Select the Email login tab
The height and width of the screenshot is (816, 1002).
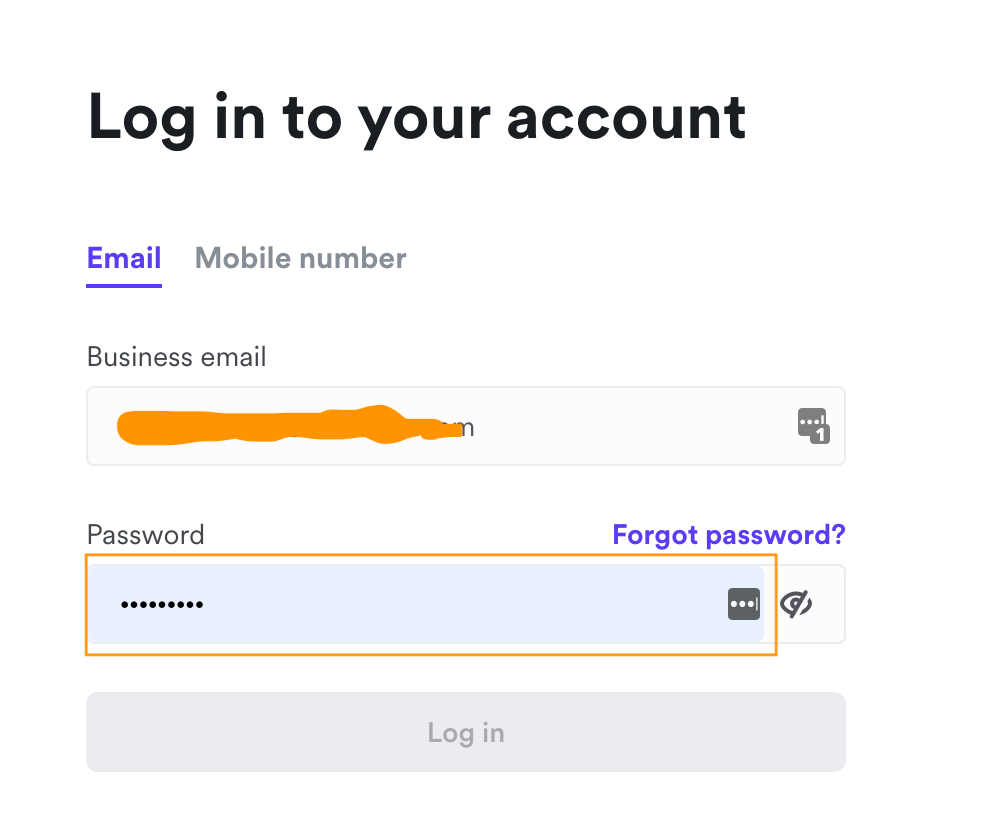pos(123,258)
